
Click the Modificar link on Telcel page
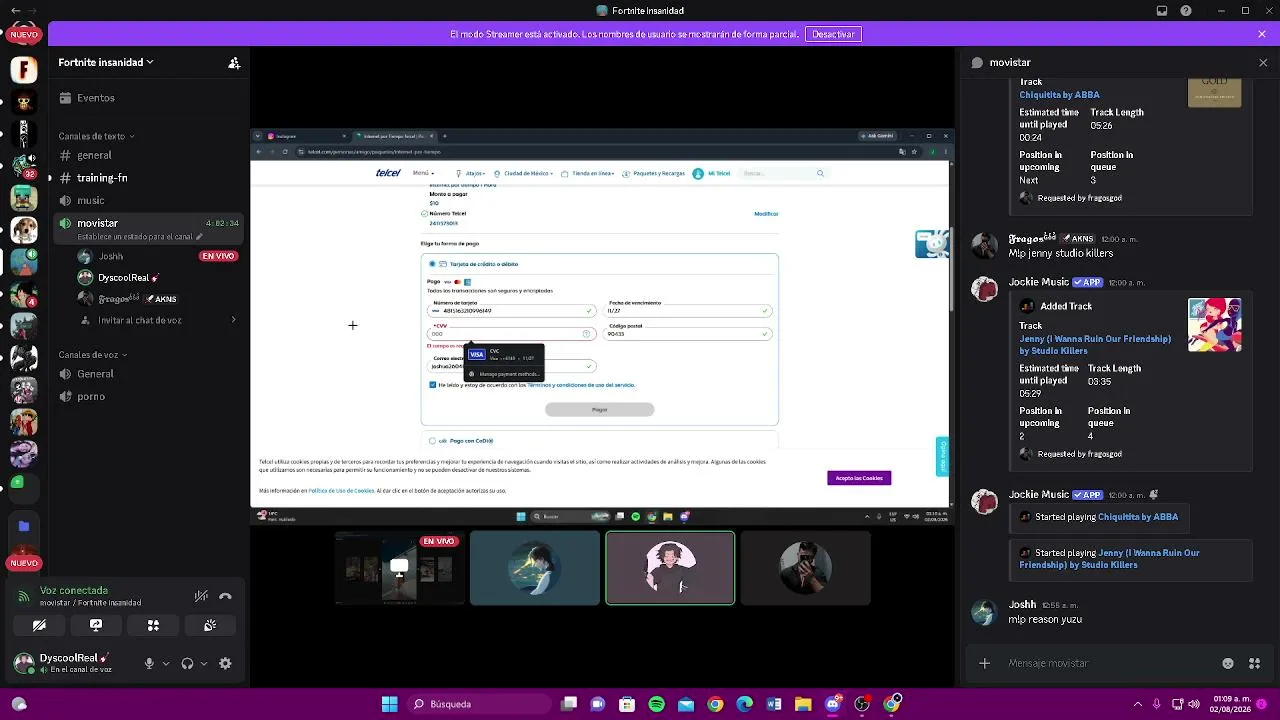coord(766,214)
